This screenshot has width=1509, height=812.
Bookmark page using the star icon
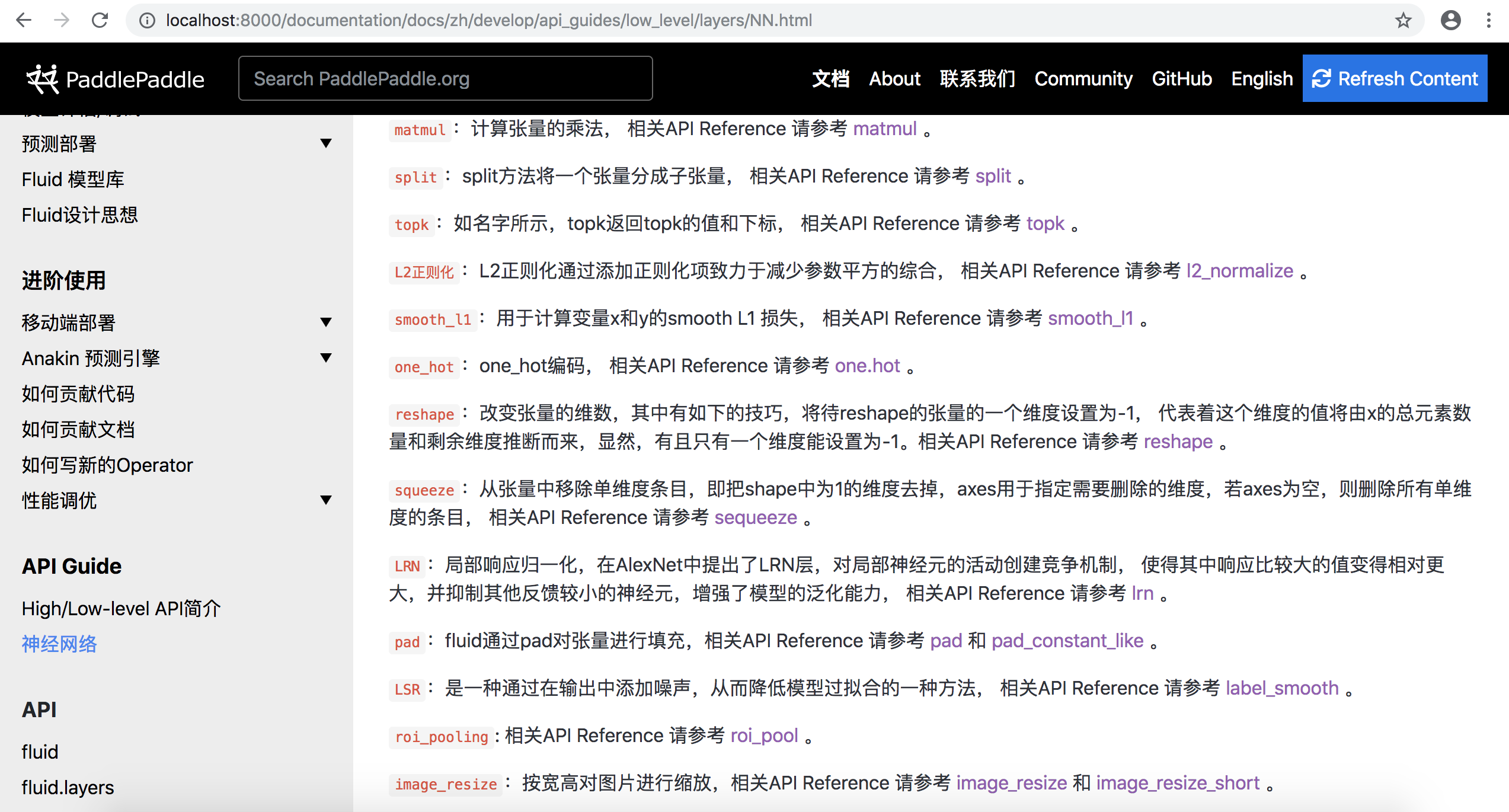pyautogui.click(x=1403, y=20)
